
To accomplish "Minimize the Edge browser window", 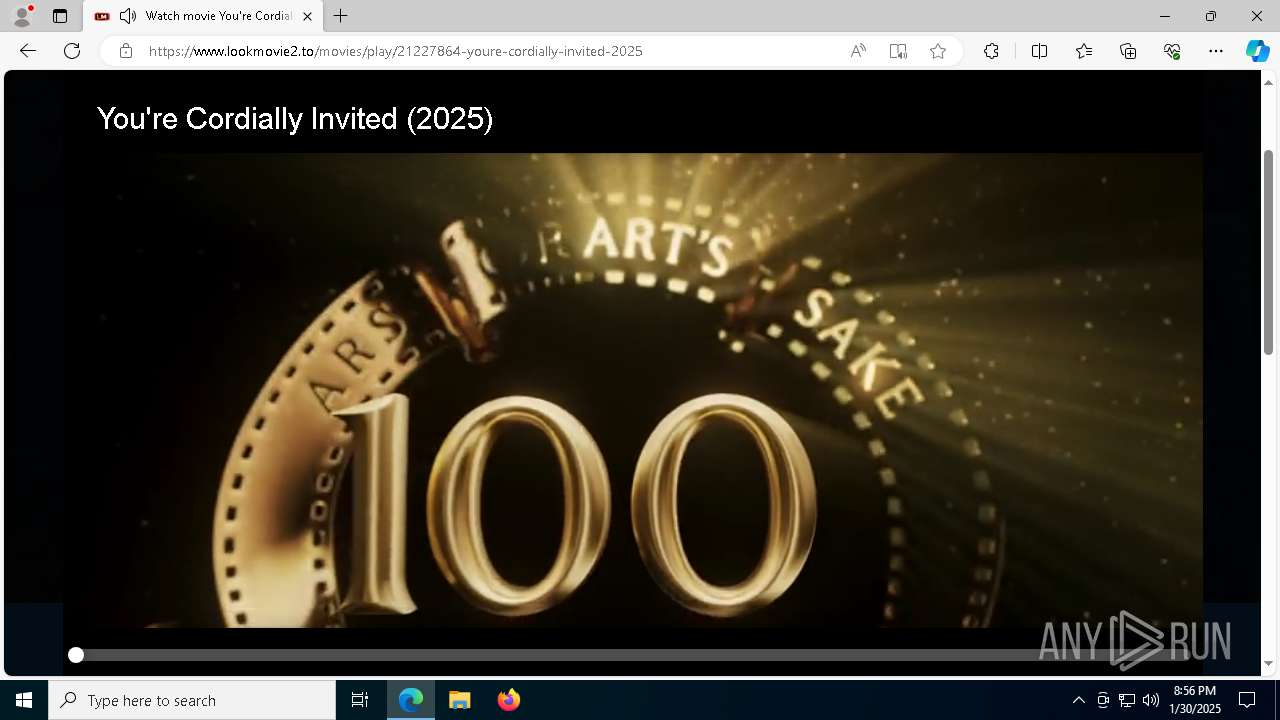I will point(1165,16).
